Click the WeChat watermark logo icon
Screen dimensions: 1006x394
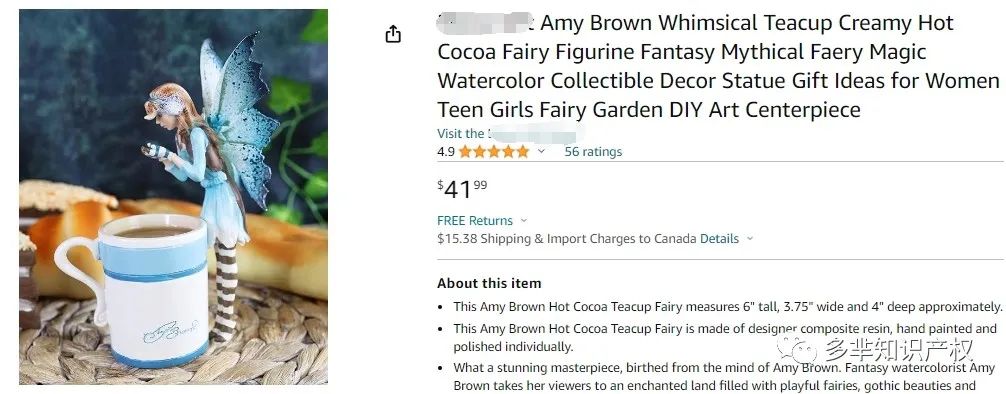pyautogui.click(x=797, y=350)
